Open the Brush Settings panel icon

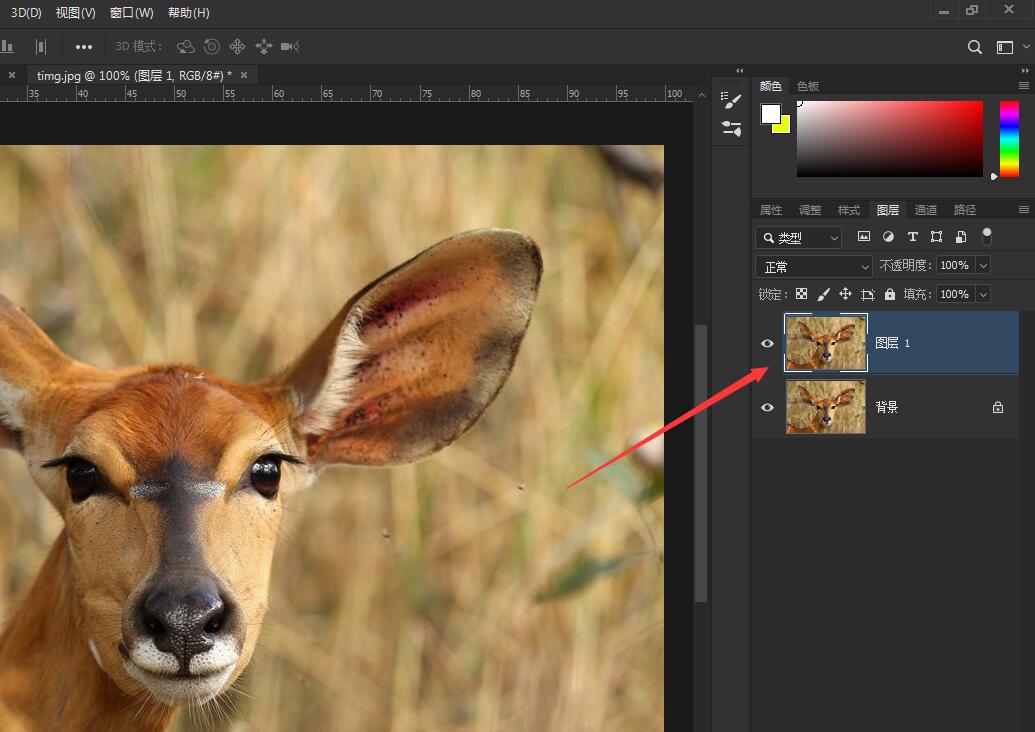coord(732,129)
